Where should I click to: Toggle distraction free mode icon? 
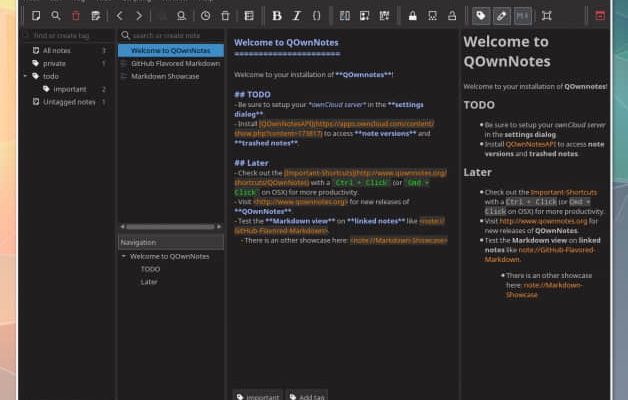coord(547,16)
